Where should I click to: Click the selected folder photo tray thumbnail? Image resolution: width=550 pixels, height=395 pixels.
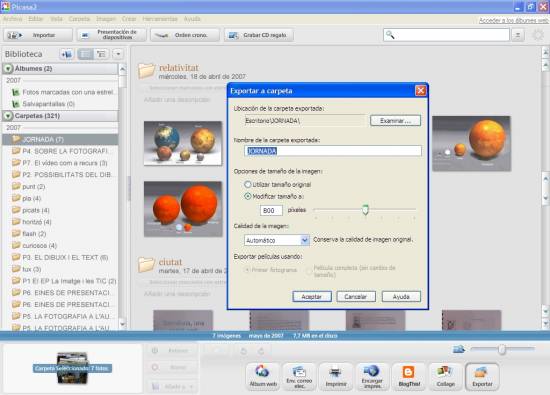click(72, 368)
